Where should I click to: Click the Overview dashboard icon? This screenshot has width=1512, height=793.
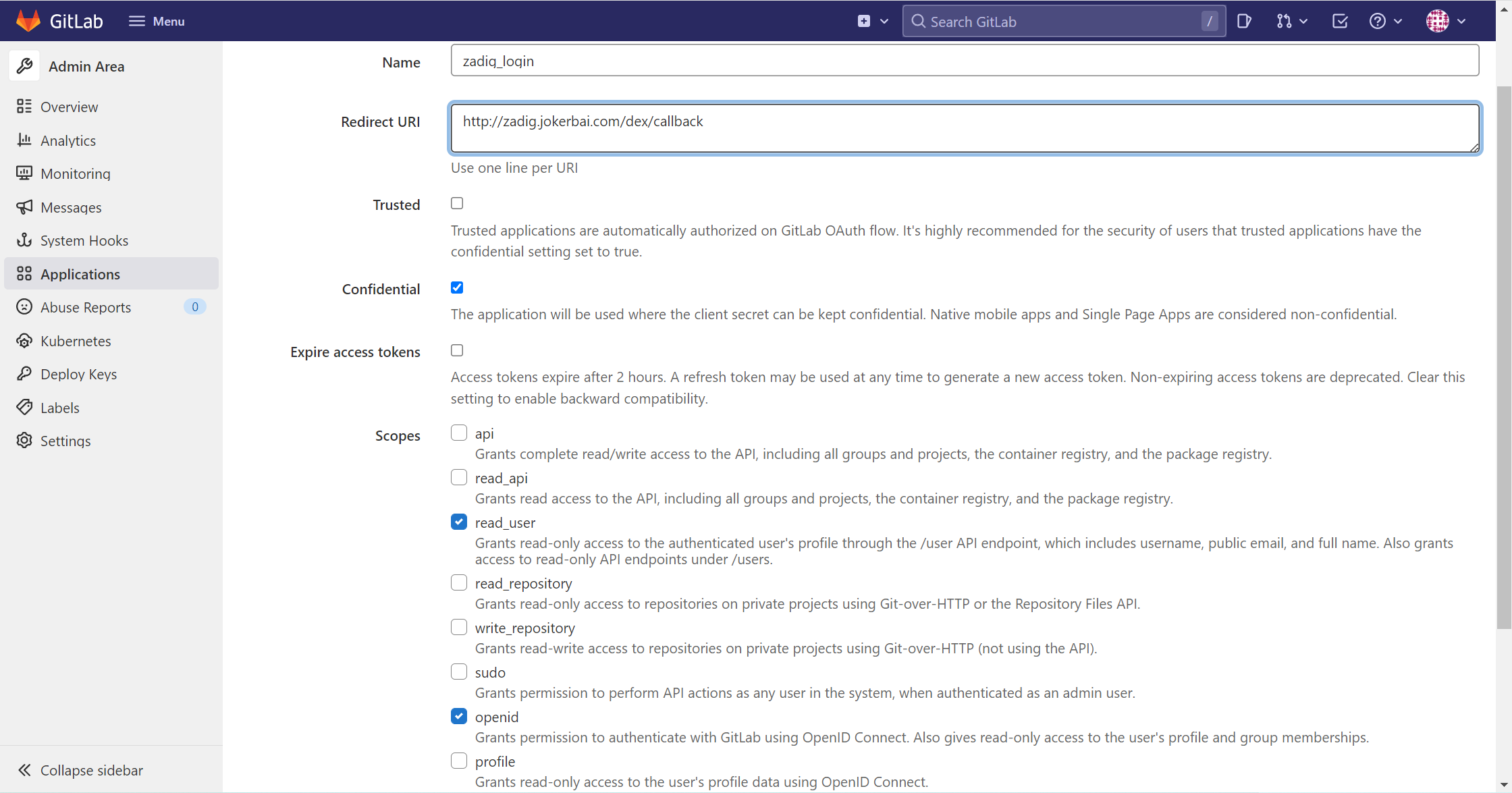tap(24, 106)
